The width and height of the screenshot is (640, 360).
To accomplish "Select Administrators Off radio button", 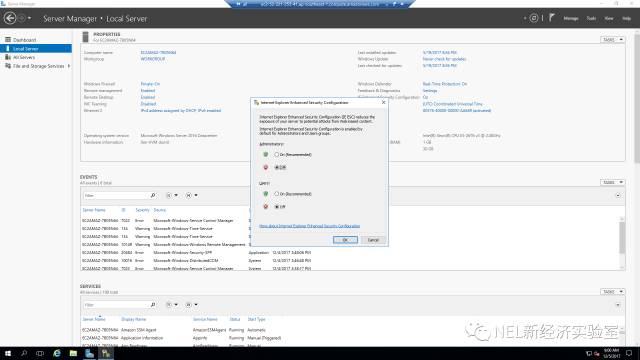I will coord(277,167).
